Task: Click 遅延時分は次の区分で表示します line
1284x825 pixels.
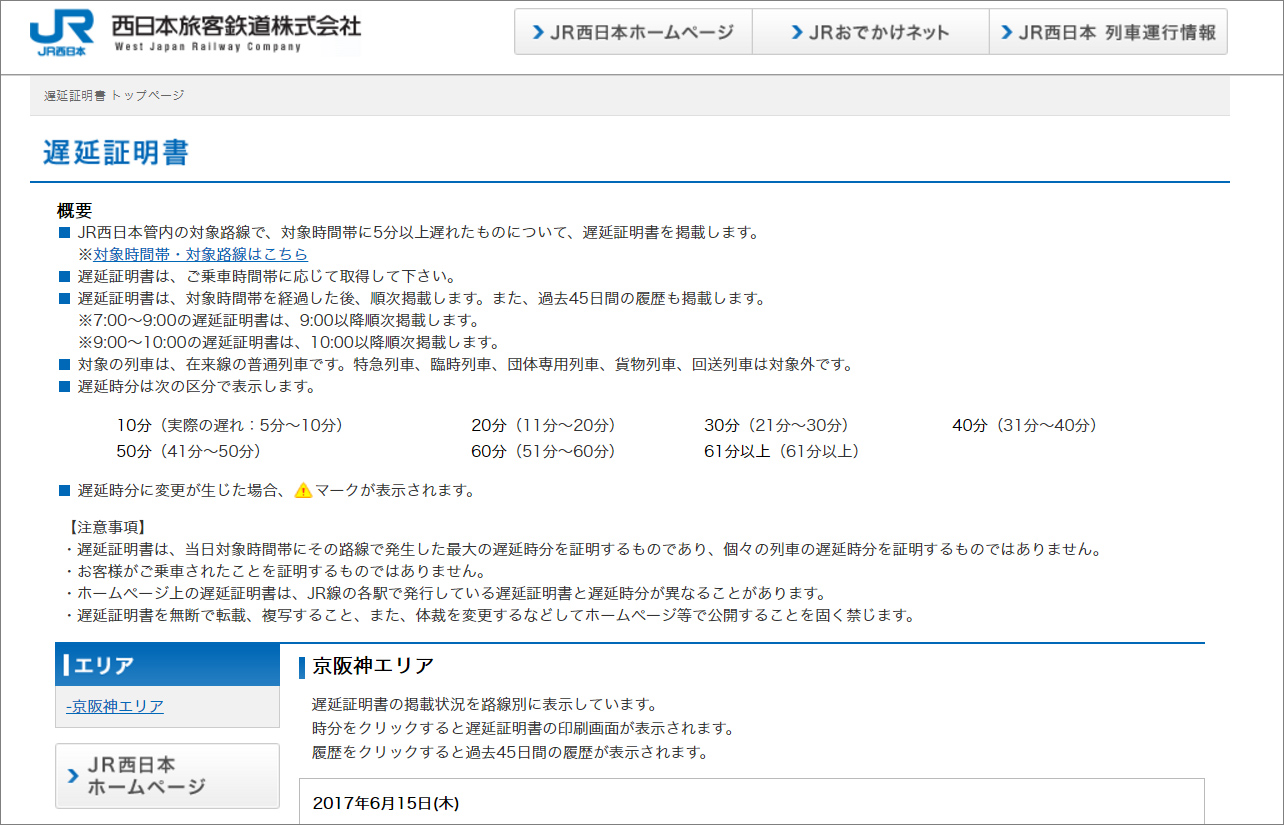Action: 196,387
